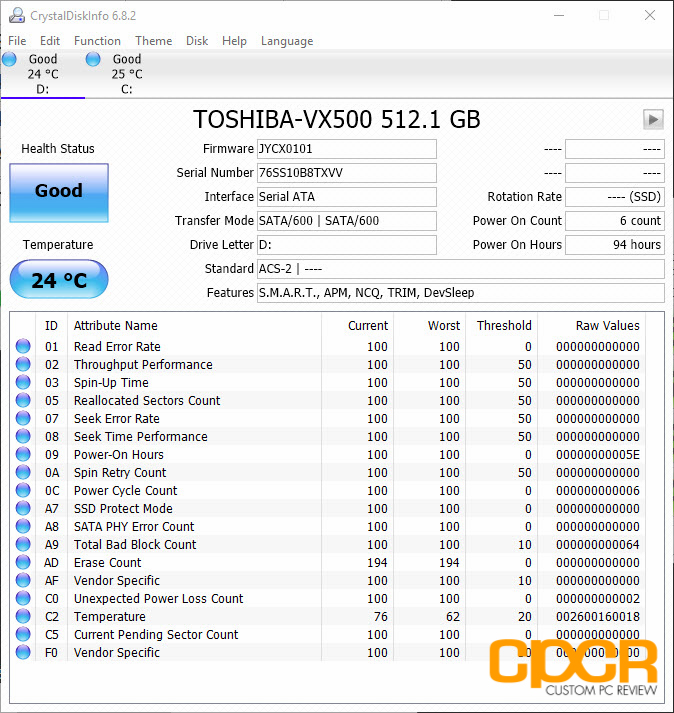Click the Power On Count field

coord(614,221)
